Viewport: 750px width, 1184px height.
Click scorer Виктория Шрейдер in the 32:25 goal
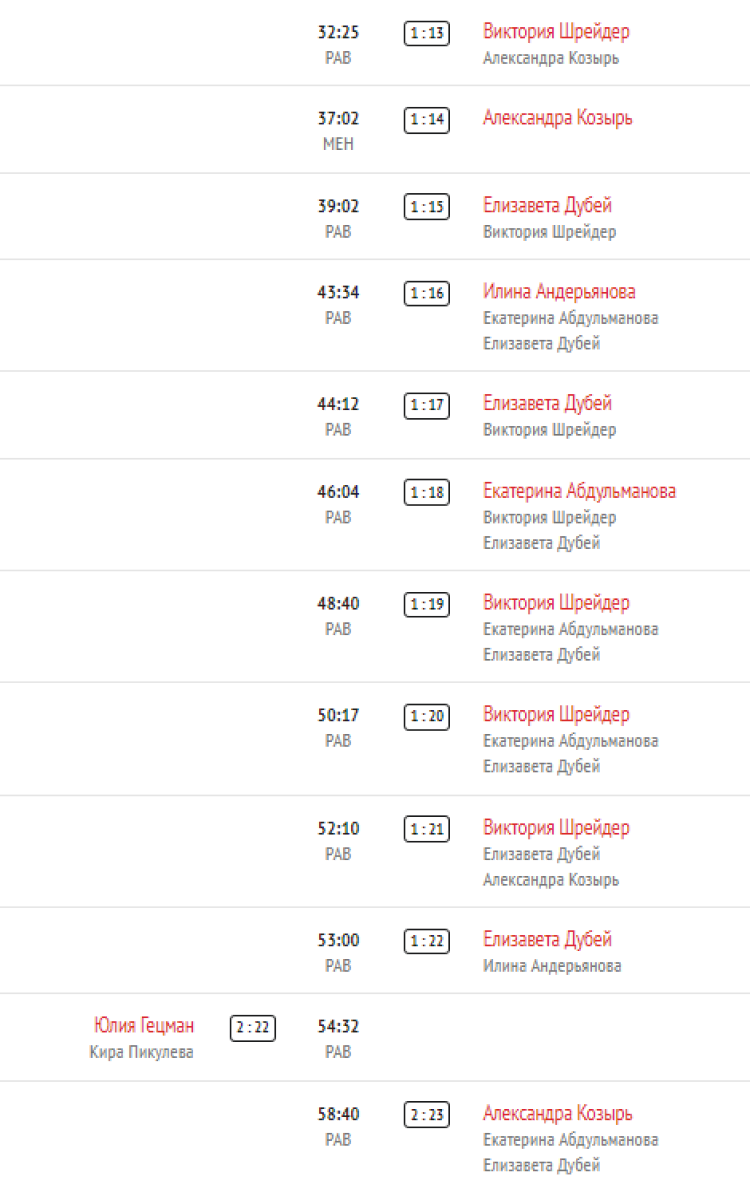coord(556,32)
